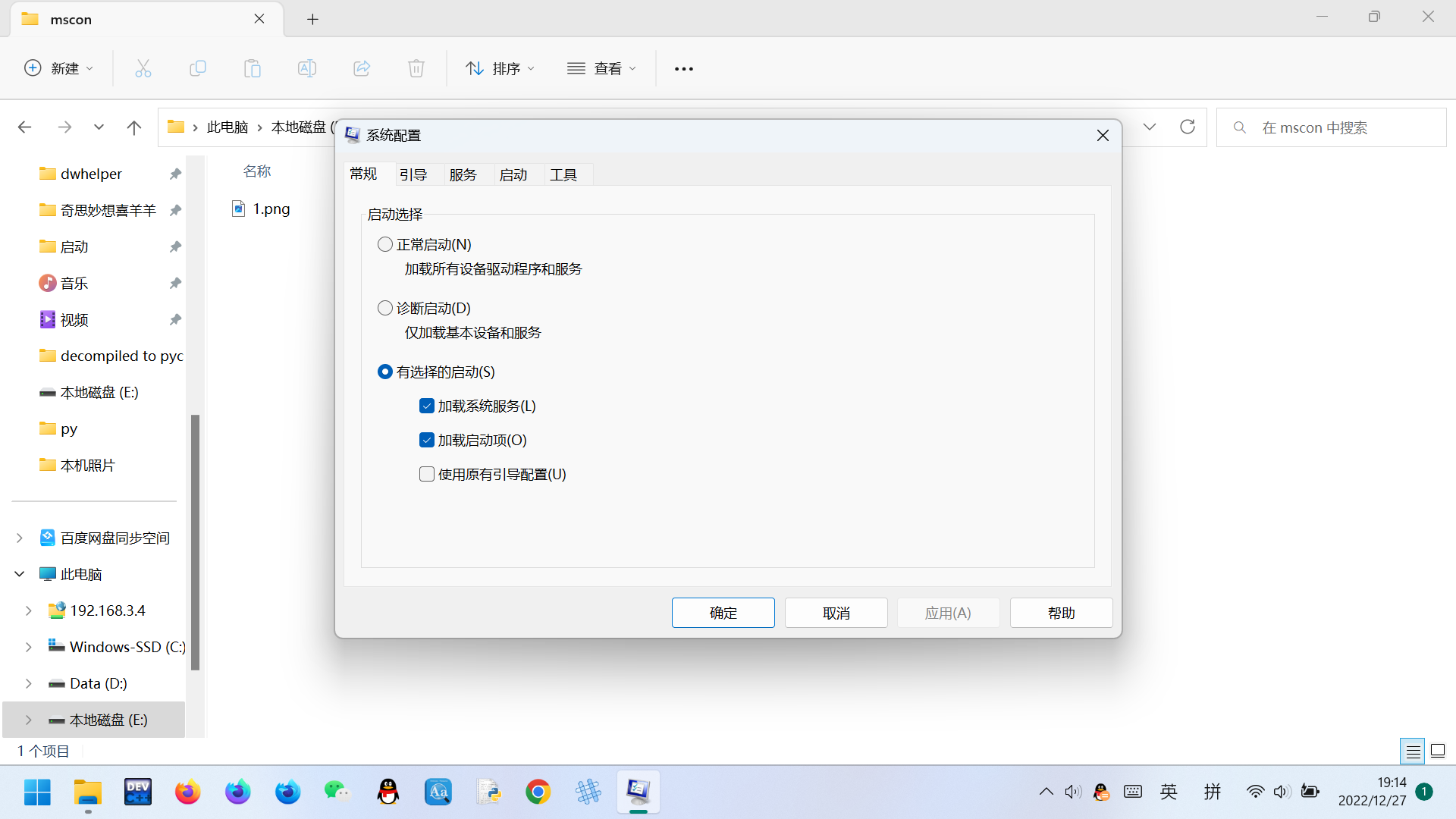Expand the Windows-SSD (C:) tree node
The image size is (1456, 819).
tap(29, 647)
